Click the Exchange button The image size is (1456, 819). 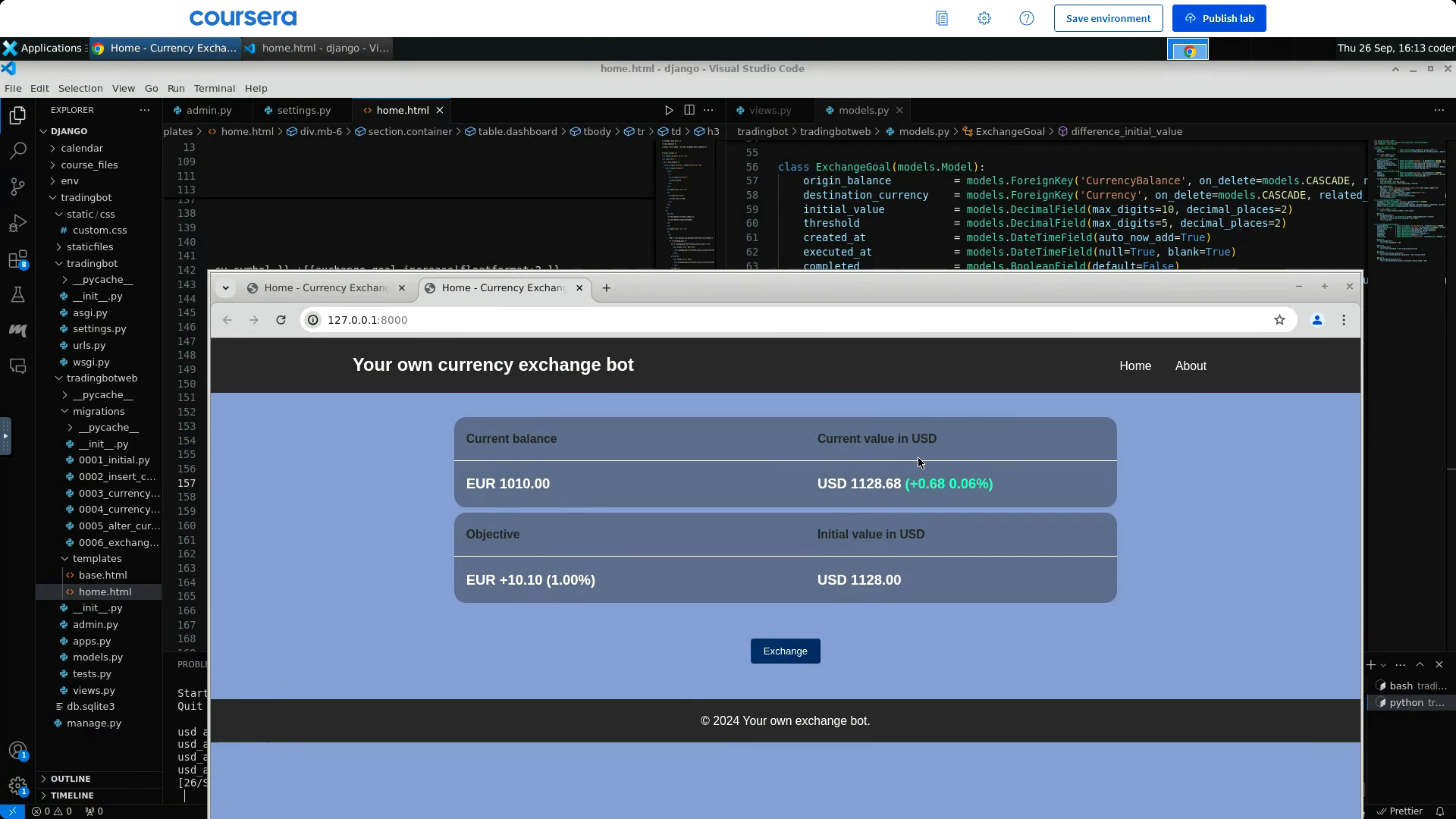(x=785, y=651)
